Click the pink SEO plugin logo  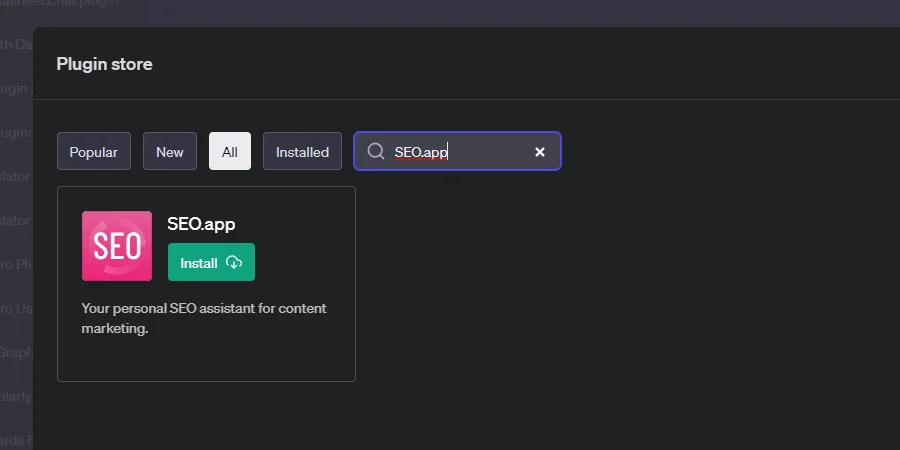pyautogui.click(x=117, y=246)
